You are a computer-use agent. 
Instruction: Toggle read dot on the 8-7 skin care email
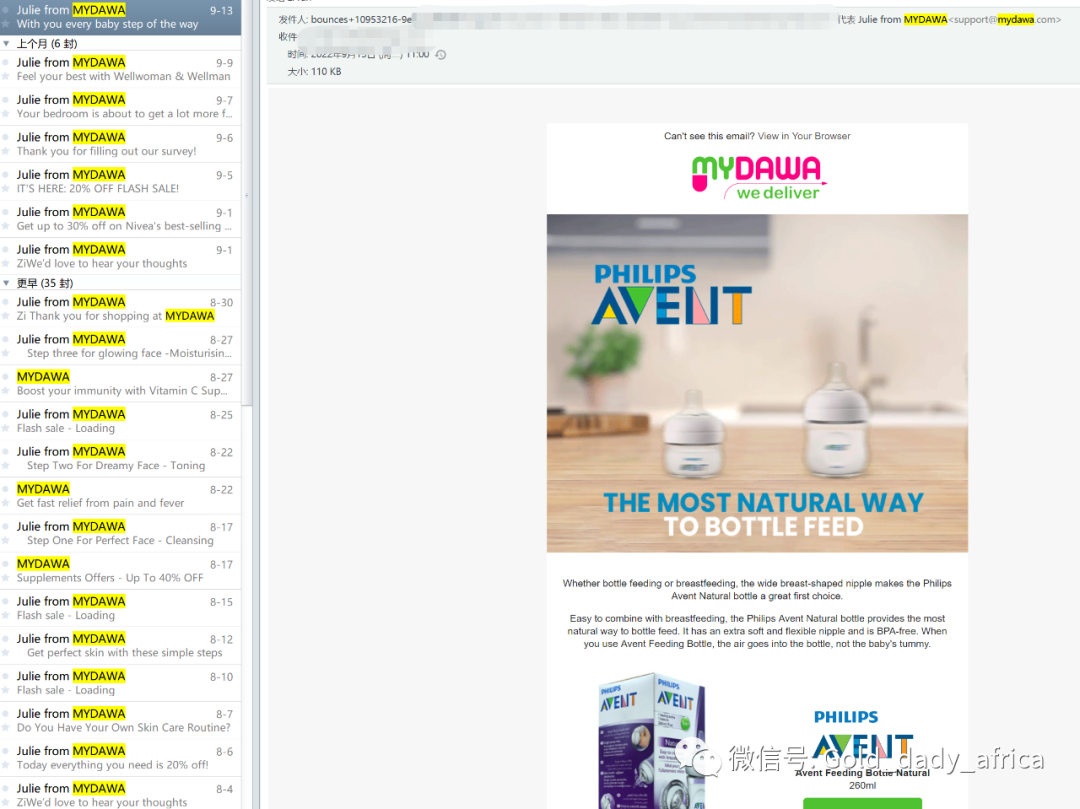6,713
